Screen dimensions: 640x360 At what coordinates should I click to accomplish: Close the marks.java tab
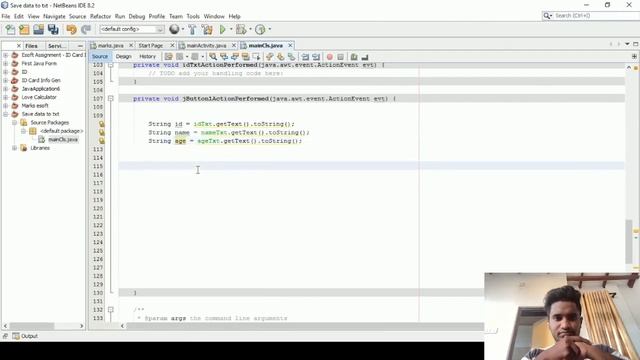(131, 45)
